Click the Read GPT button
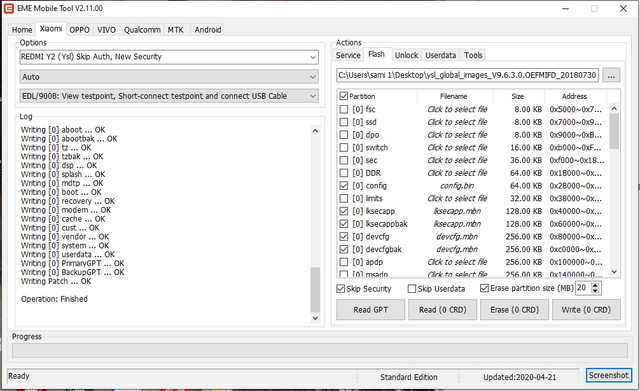 (x=371, y=310)
